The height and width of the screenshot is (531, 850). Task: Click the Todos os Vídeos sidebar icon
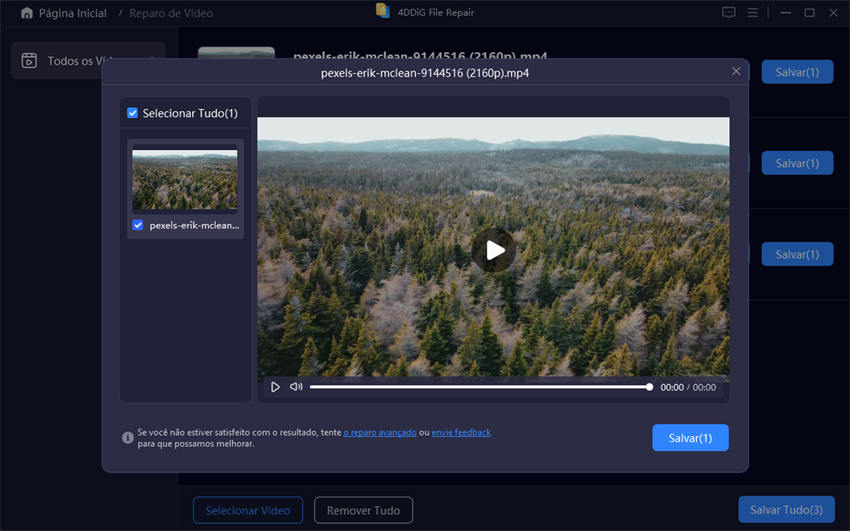point(29,61)
